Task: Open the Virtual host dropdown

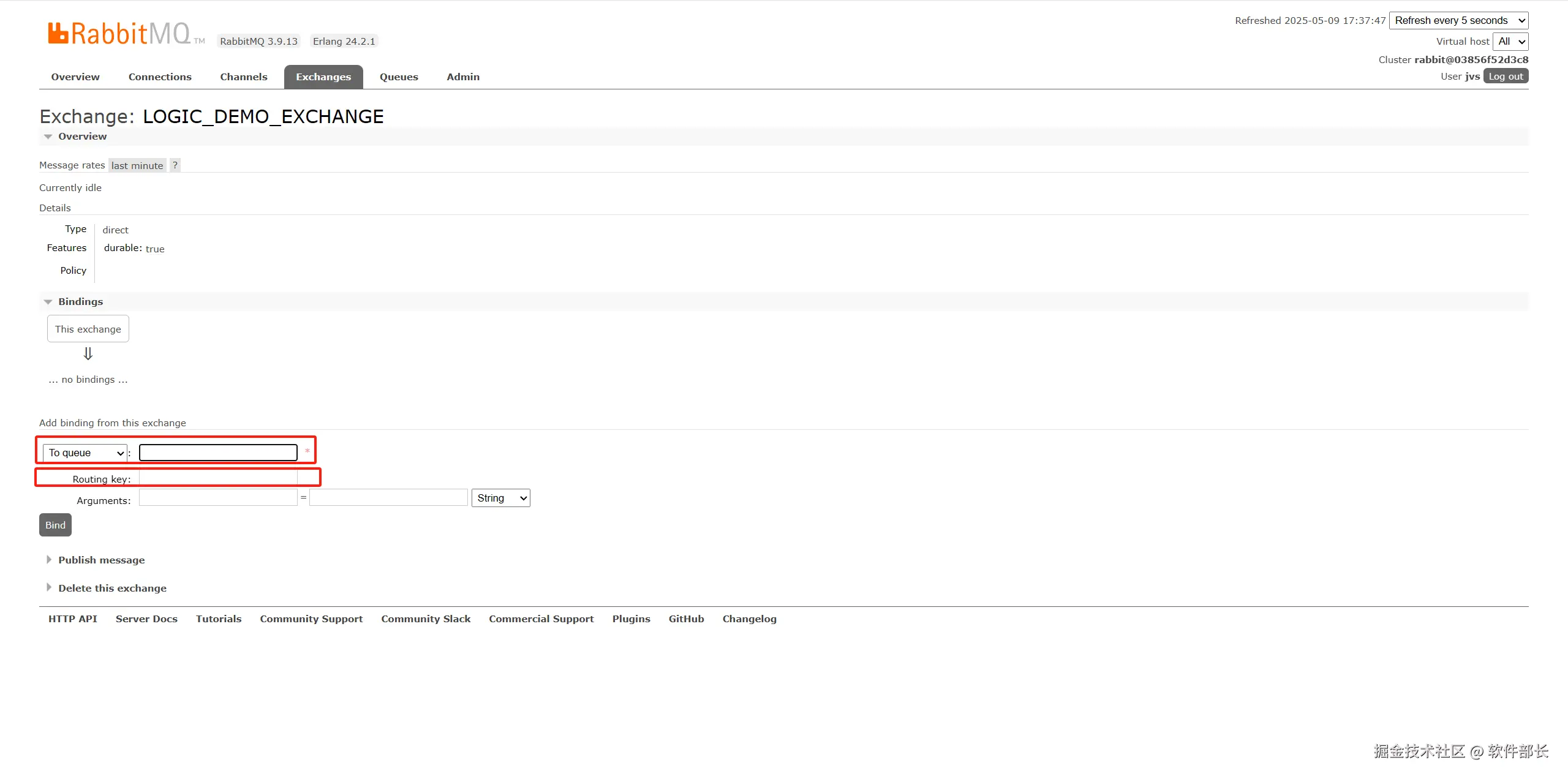Action: (x=1510, y=42)
